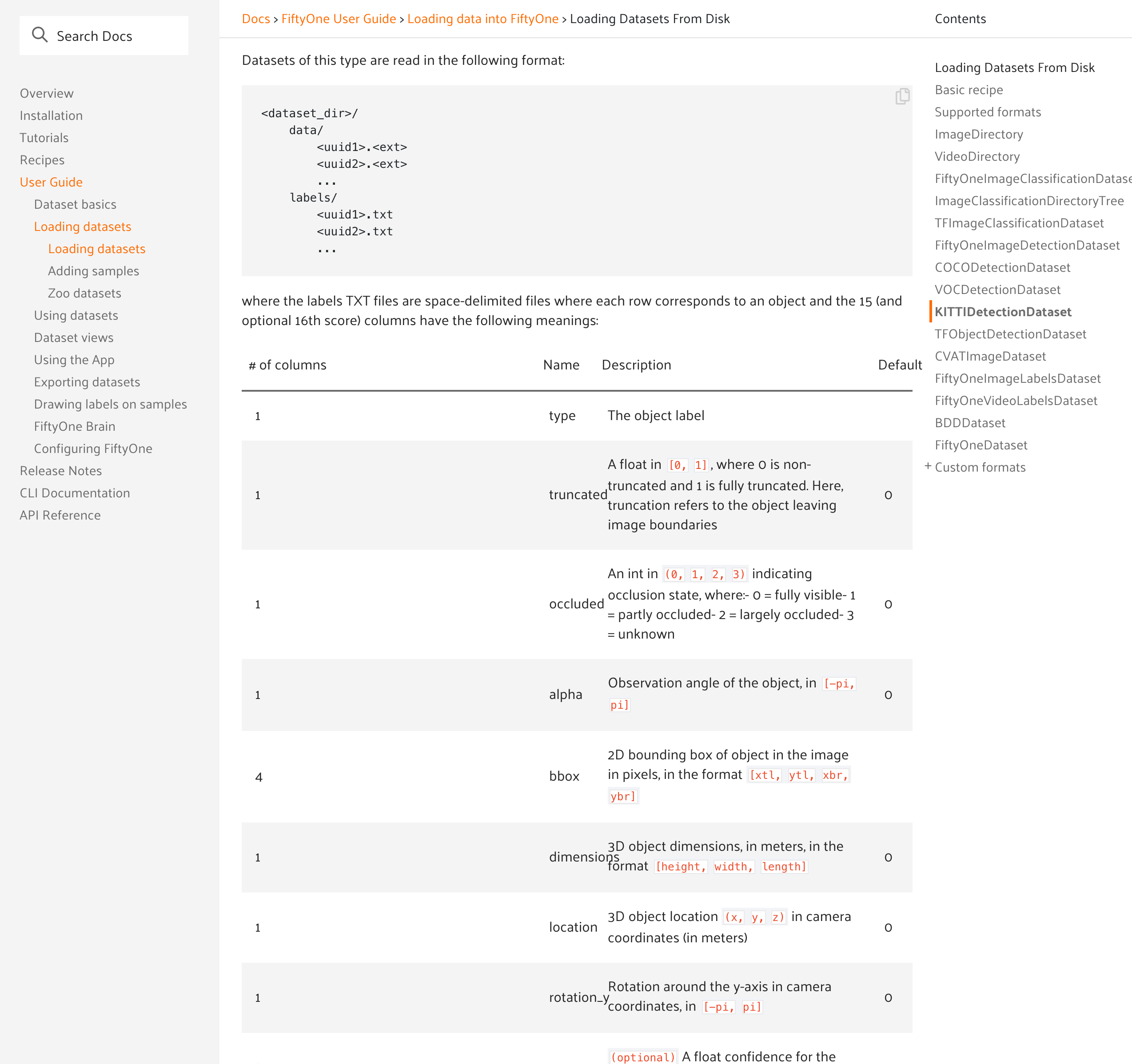Open the Docs breadcrumb link
Viewport: 1132px width, 1064px height.
pos(255,19)
